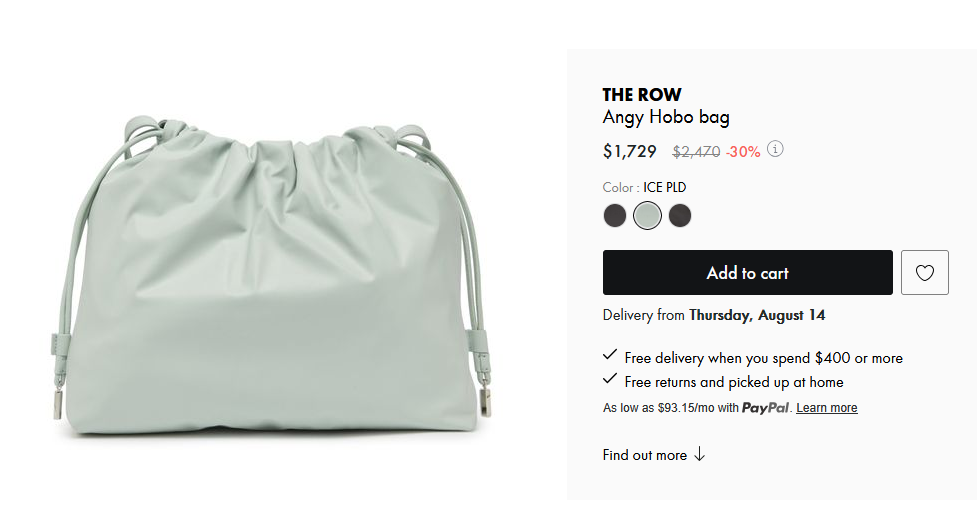This screenshot has width=977, height=532.
Task: Select the ICE PLD light green swatch
Action: [647, 216]
